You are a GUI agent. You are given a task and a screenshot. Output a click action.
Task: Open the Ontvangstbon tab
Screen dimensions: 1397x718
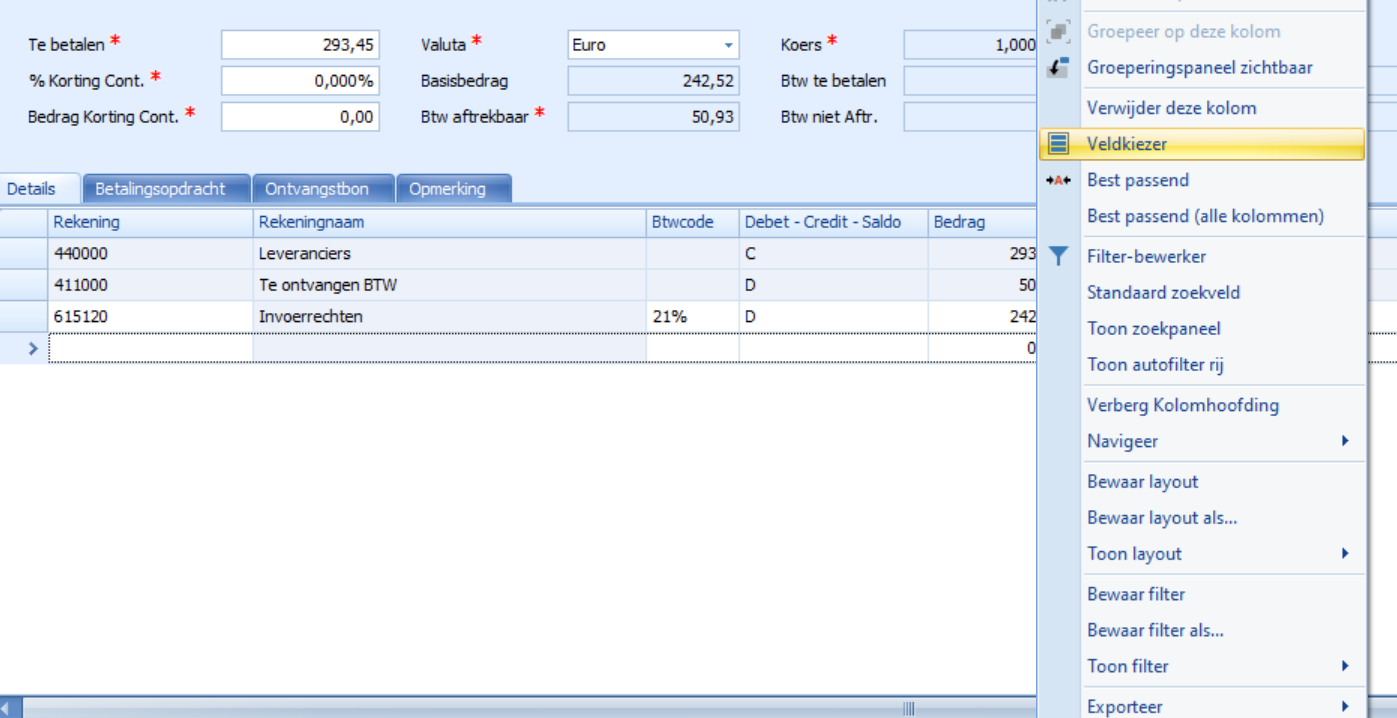pos(316,189)
